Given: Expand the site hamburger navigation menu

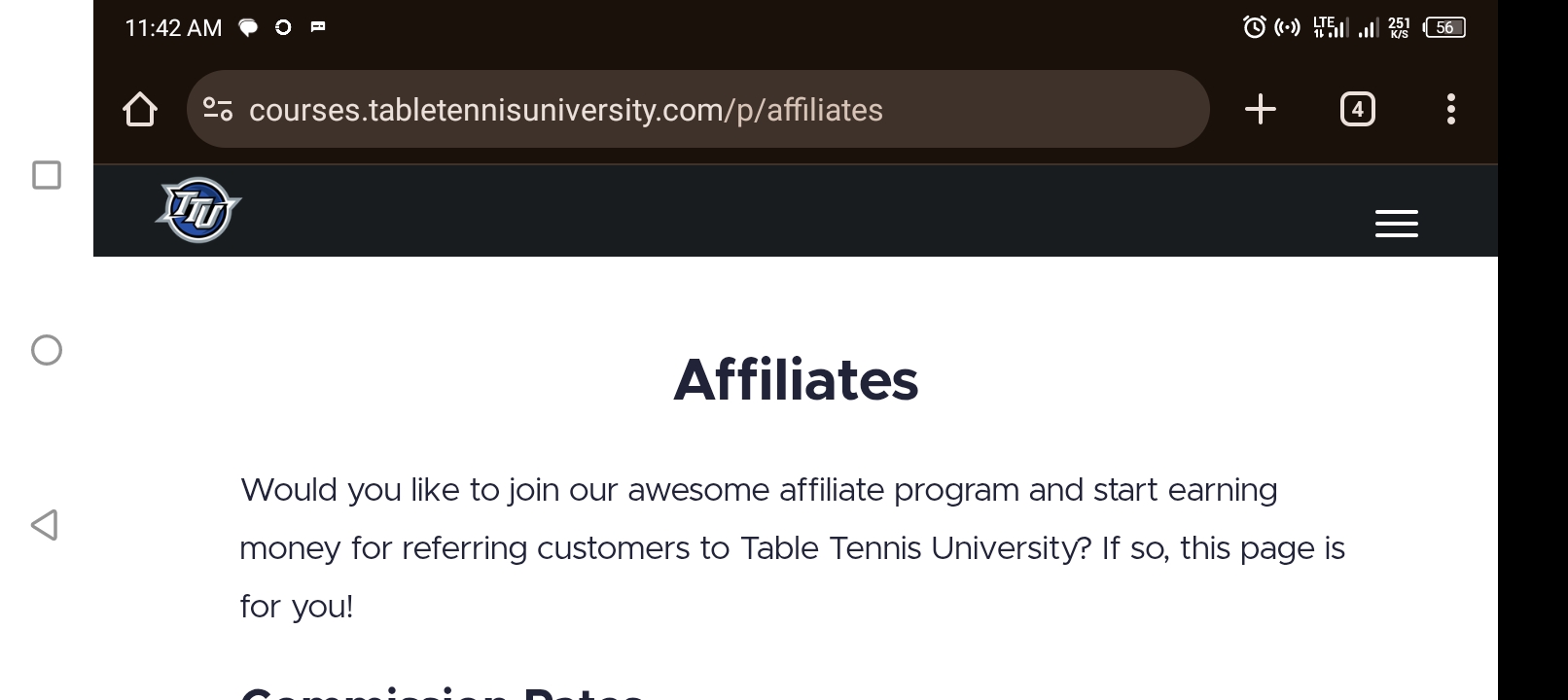Looking at the screenshot, I should (1396, 224).
